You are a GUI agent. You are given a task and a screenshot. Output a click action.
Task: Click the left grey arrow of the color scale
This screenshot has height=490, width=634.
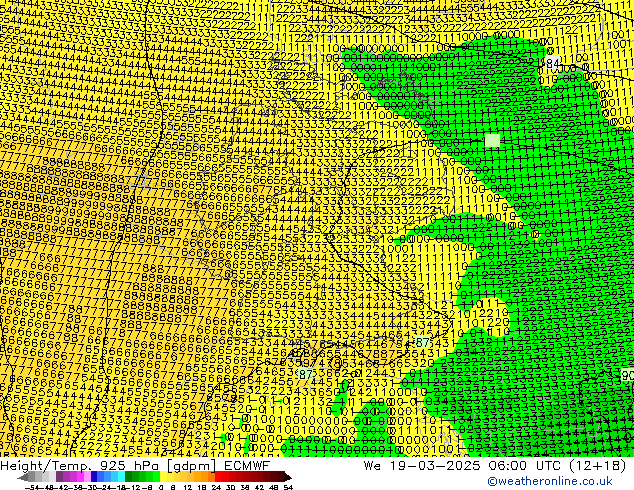pyautogui.click(x=23, y=477)
